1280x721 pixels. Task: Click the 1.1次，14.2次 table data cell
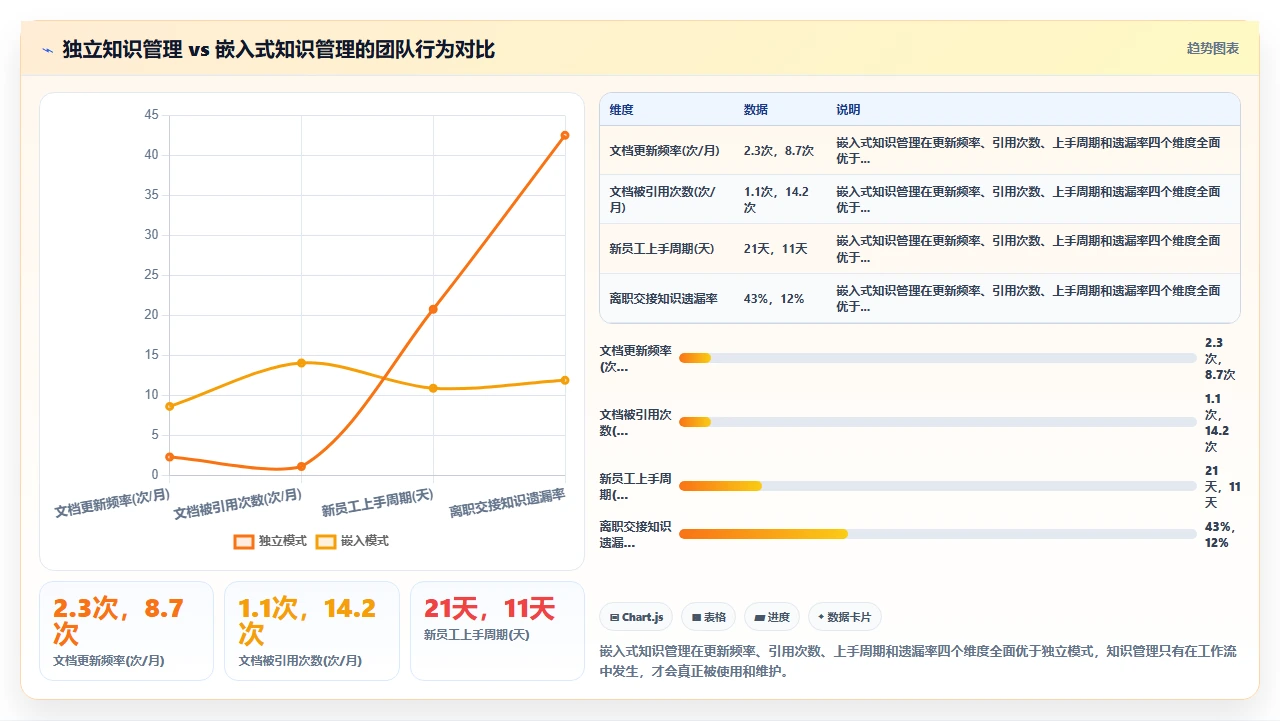pyautogui.click(x=780, y=199)
